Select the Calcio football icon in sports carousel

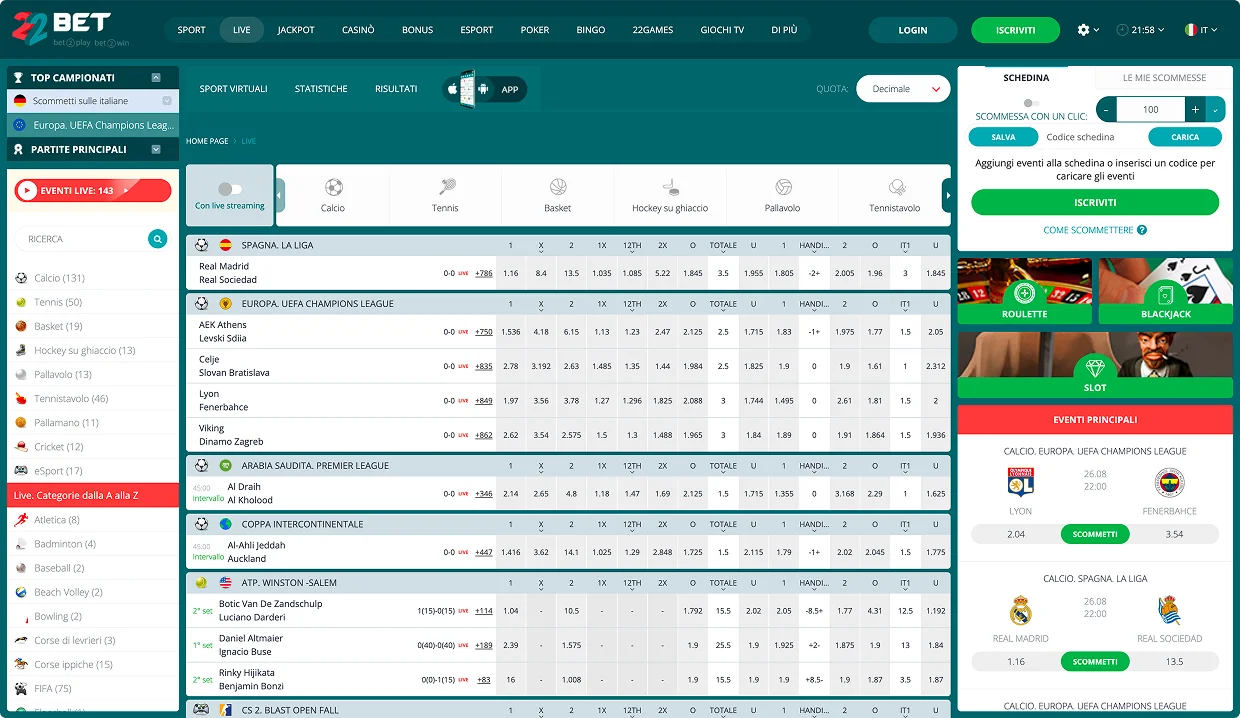pyautogui.click(x=333, y=187)
